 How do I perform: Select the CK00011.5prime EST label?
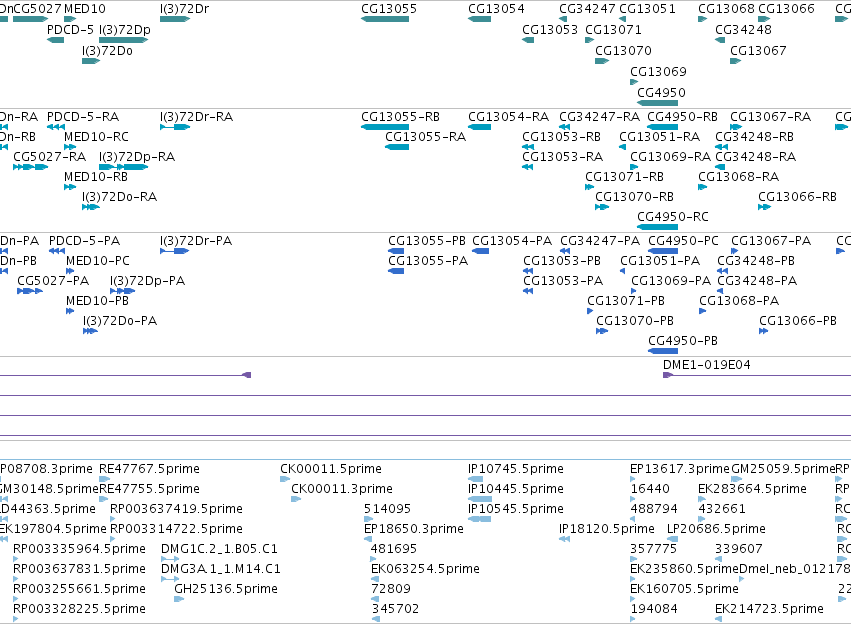pos(331,469)
